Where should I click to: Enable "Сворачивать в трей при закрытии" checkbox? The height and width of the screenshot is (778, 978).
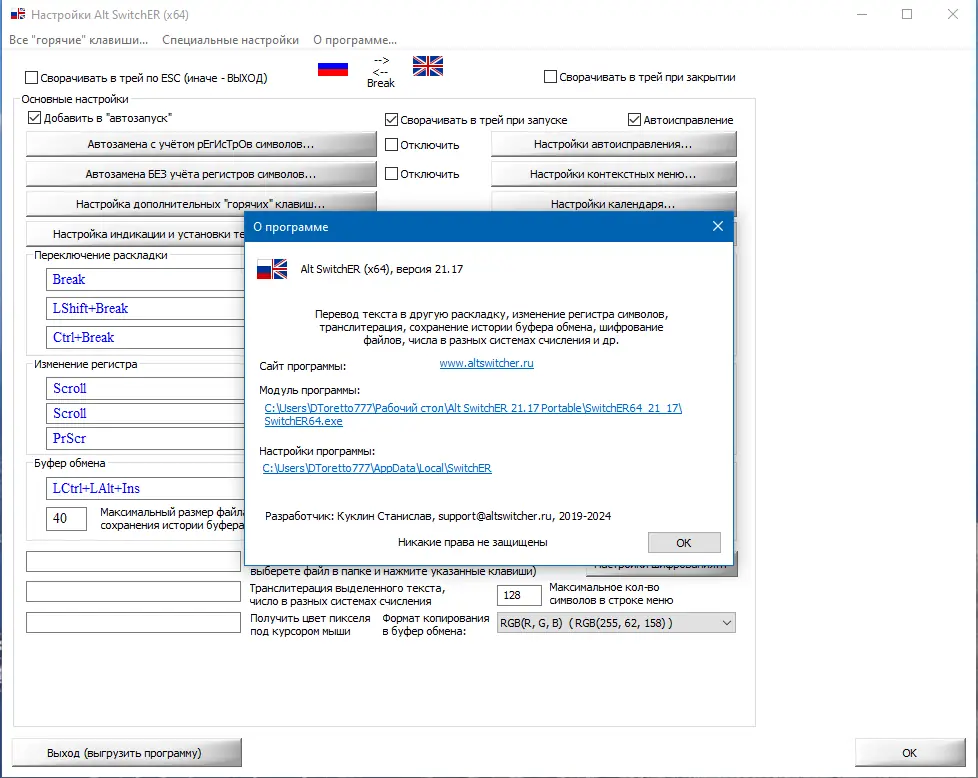pyautogui.click(x=550, y=76)
